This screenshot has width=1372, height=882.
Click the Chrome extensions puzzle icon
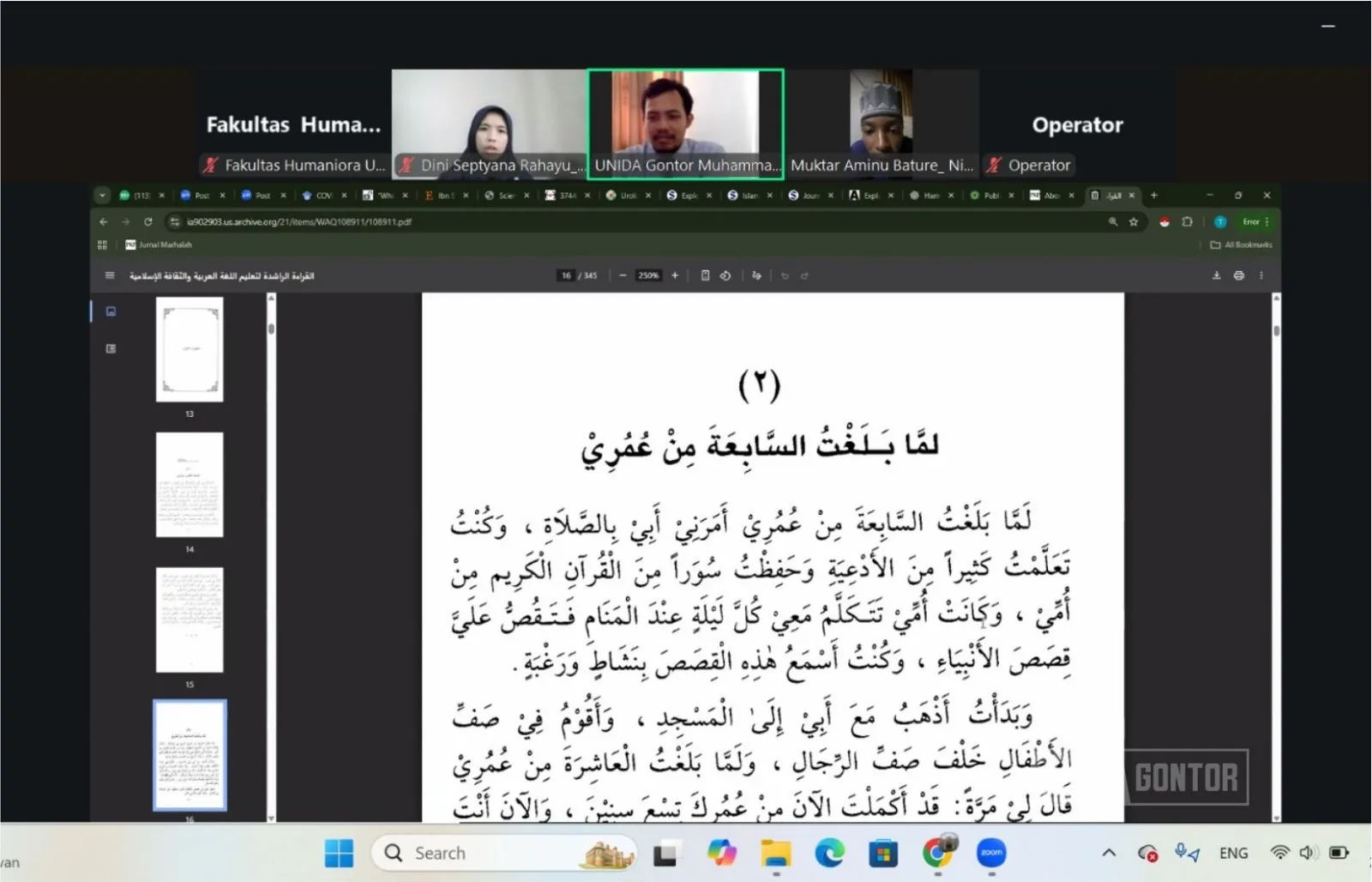[x=1188, y=221]
